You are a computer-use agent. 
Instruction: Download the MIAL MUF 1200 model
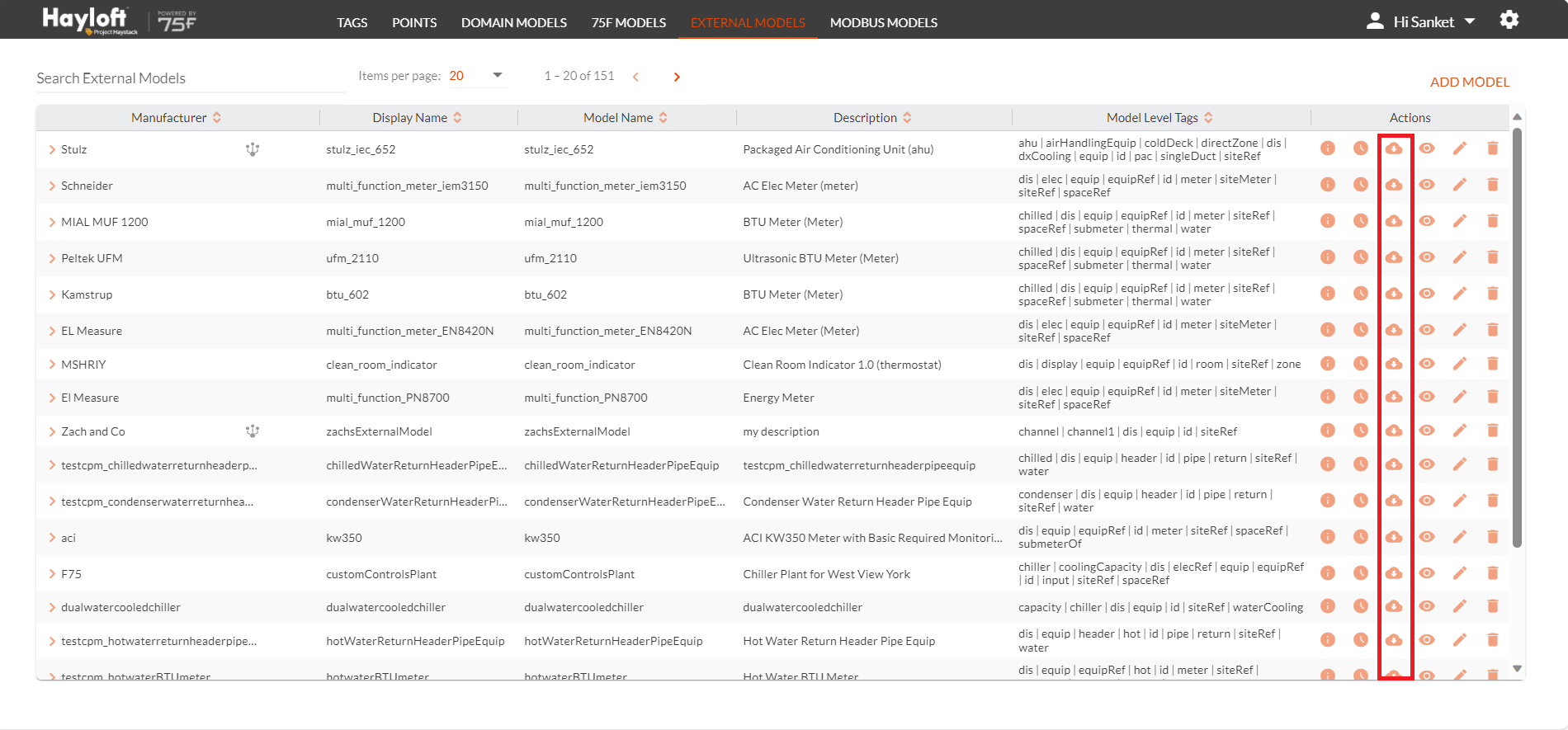(1394, 221)
